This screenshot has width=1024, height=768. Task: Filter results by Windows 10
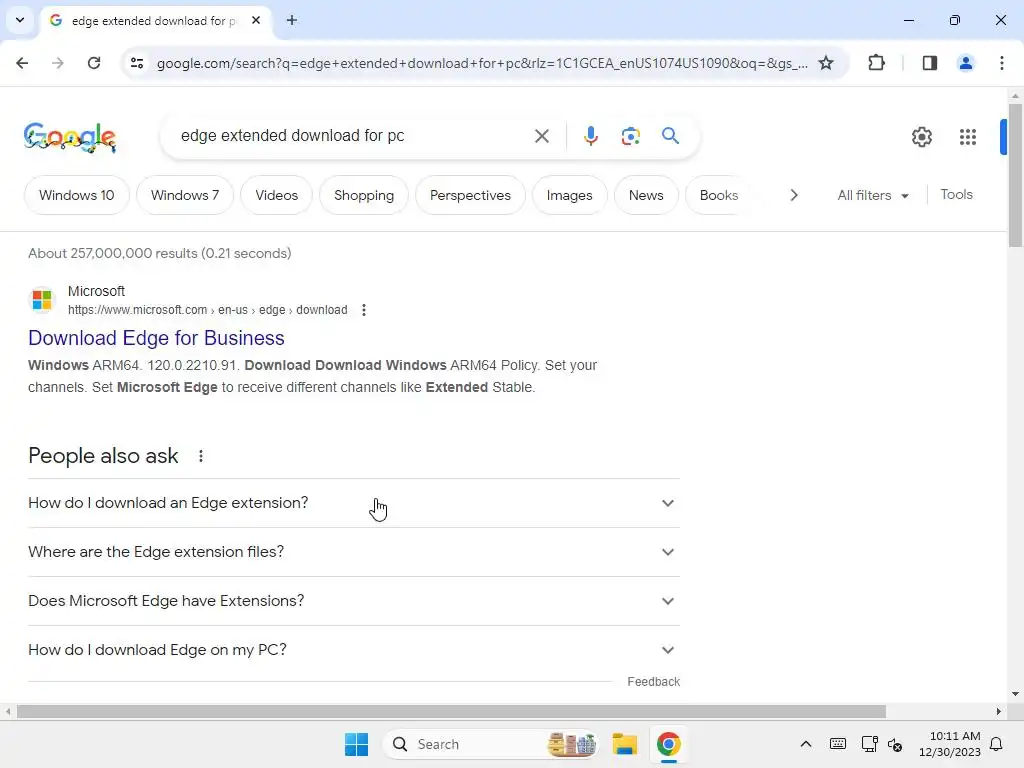point(76,195)
